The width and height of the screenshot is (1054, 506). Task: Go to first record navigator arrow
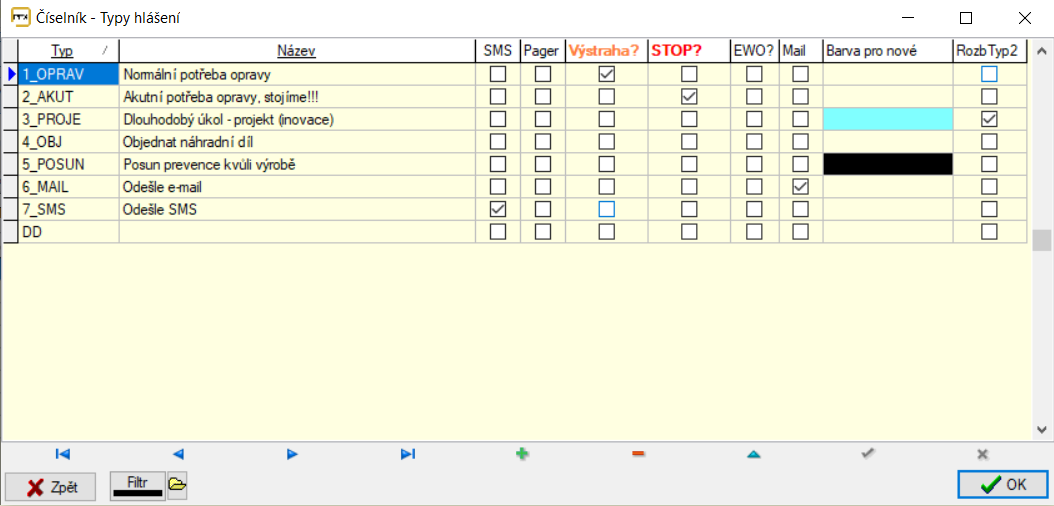(x=63, y=454)
